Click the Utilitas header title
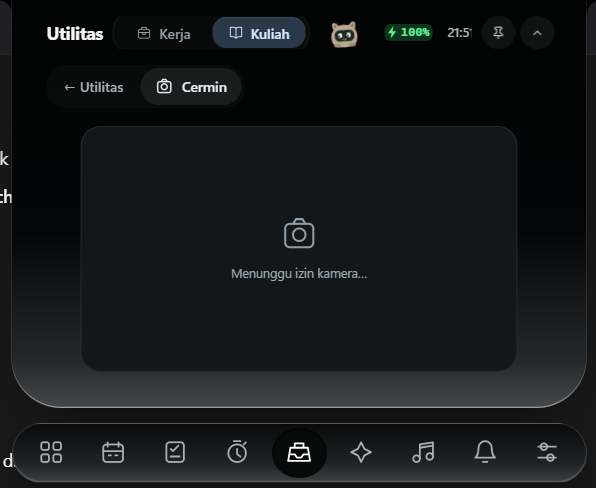The image size is (596, 488). 75,34
